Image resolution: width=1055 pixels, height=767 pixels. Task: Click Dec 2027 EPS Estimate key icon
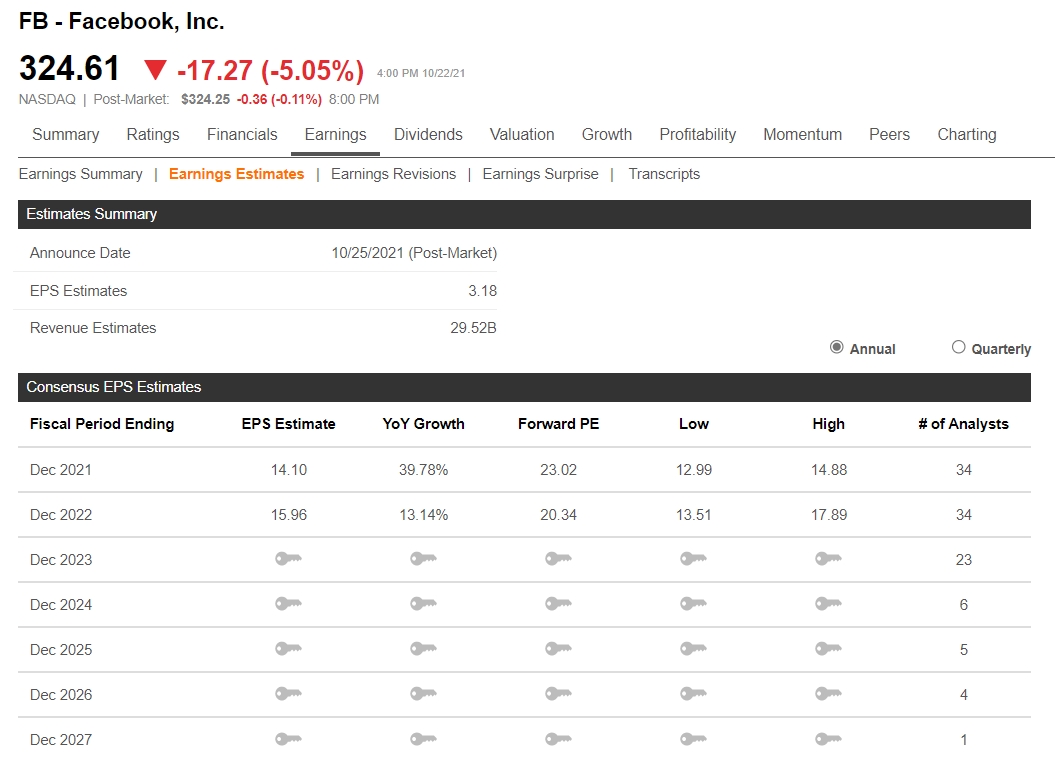coord(289,739)
